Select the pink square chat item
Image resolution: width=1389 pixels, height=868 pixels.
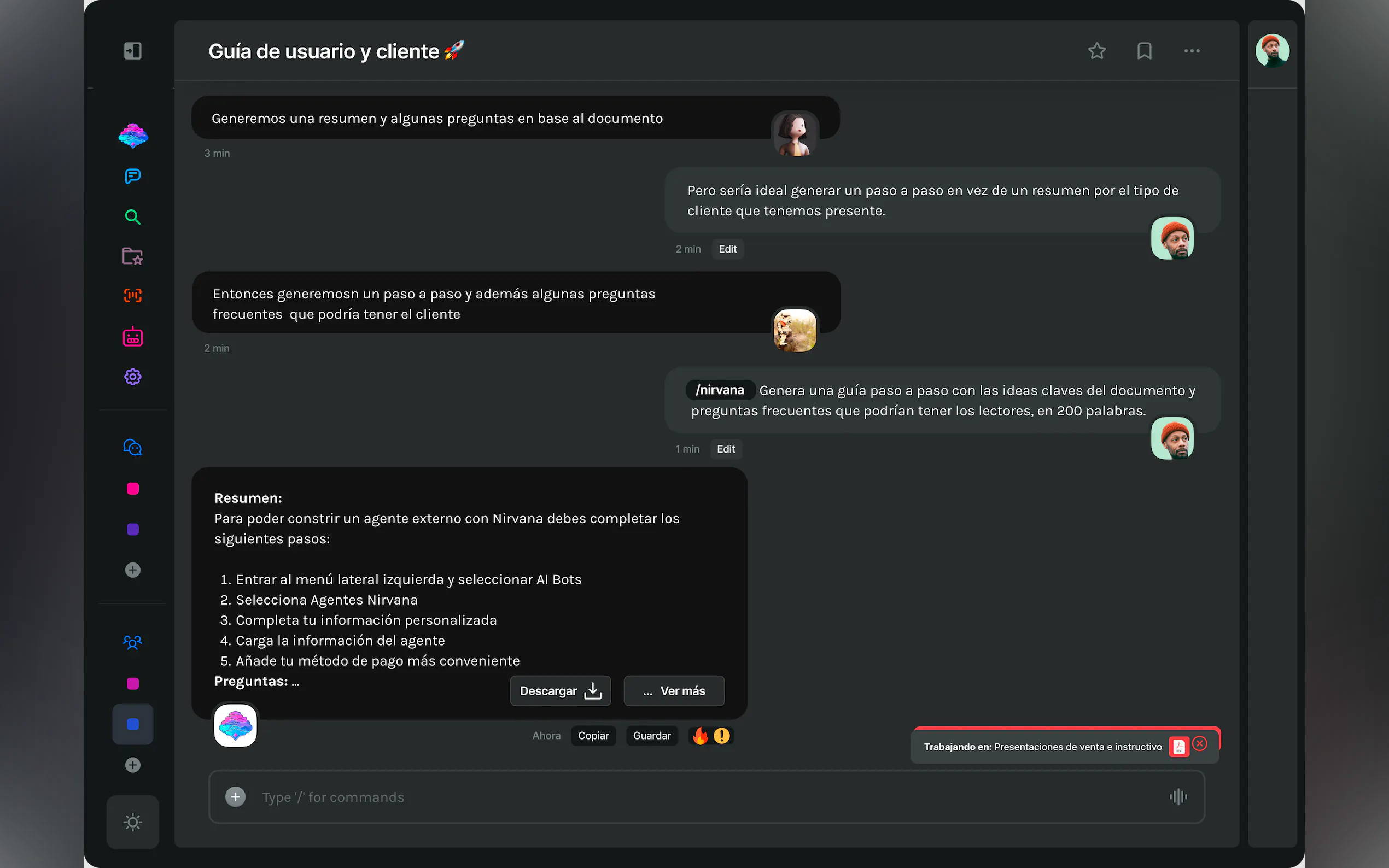pos(133,489)
